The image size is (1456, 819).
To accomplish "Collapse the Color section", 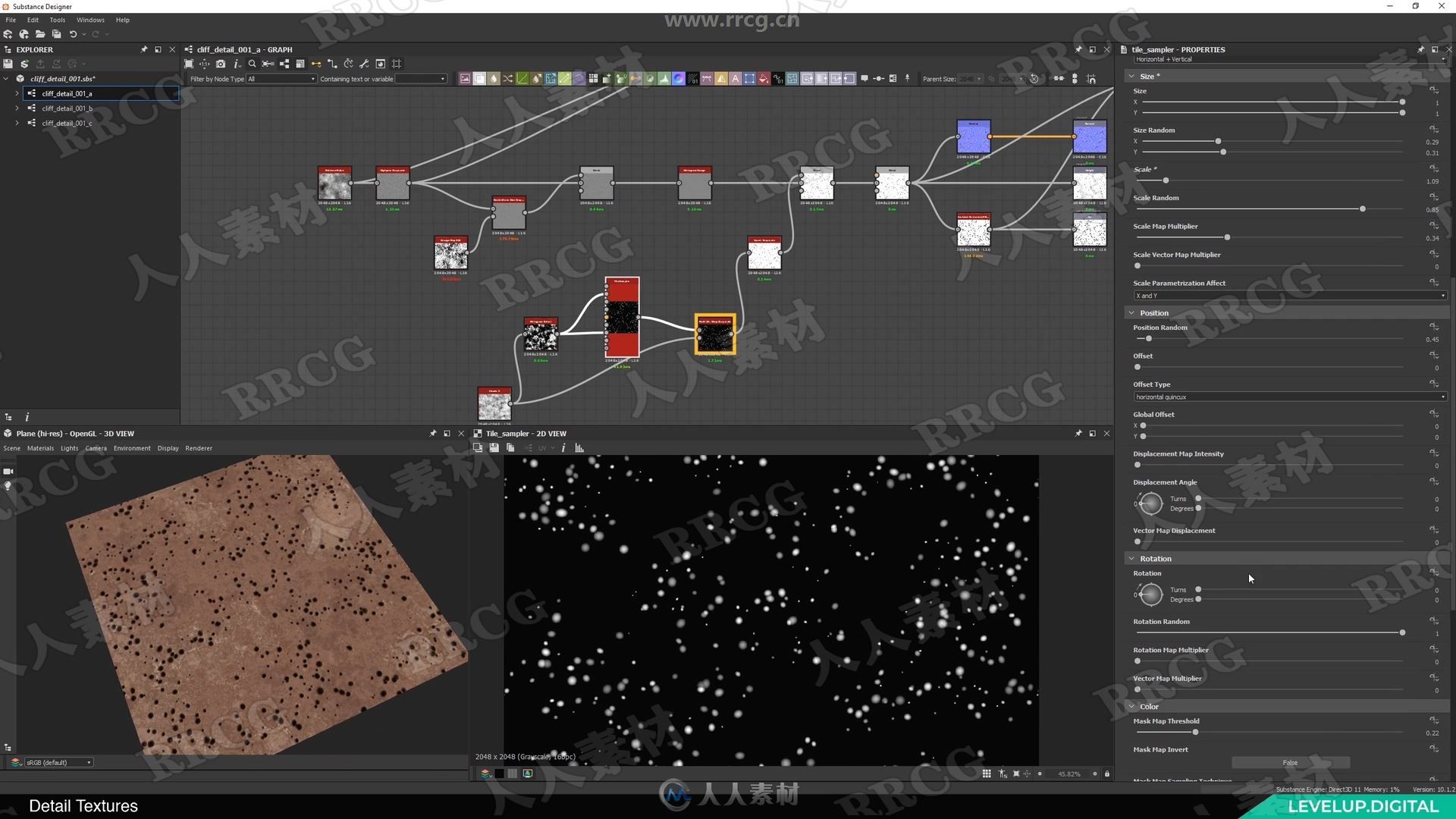I will tap(1132, 706).
